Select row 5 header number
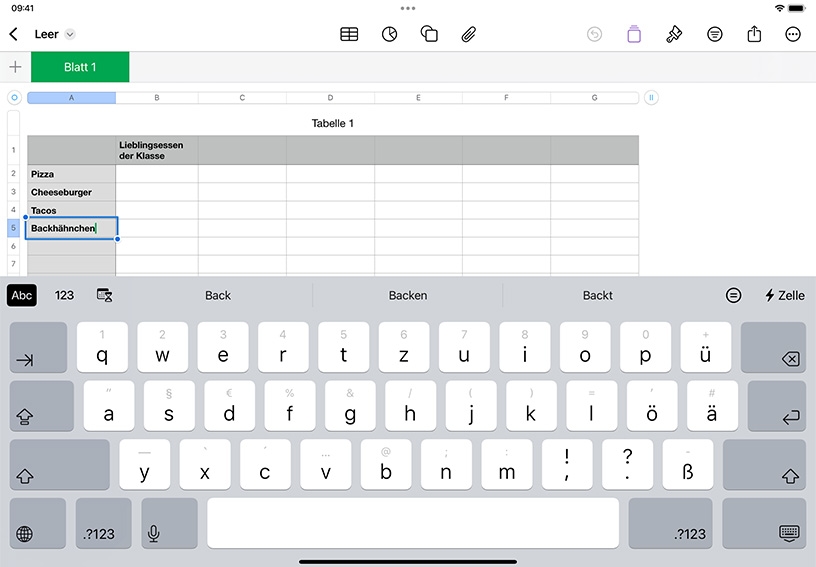816x567 pixels. 14,228
